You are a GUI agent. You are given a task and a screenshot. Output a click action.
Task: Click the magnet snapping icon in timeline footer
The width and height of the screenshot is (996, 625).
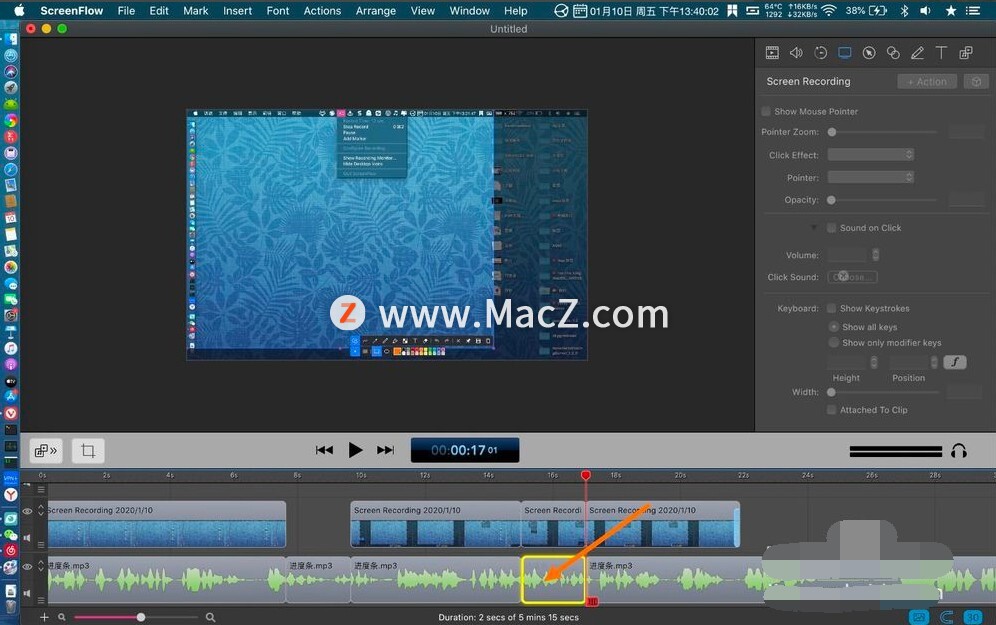pos(946,617)
